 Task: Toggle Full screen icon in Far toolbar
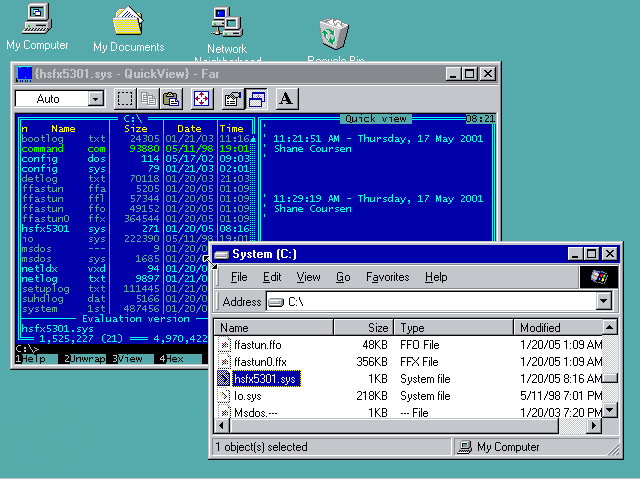(202, 99)
